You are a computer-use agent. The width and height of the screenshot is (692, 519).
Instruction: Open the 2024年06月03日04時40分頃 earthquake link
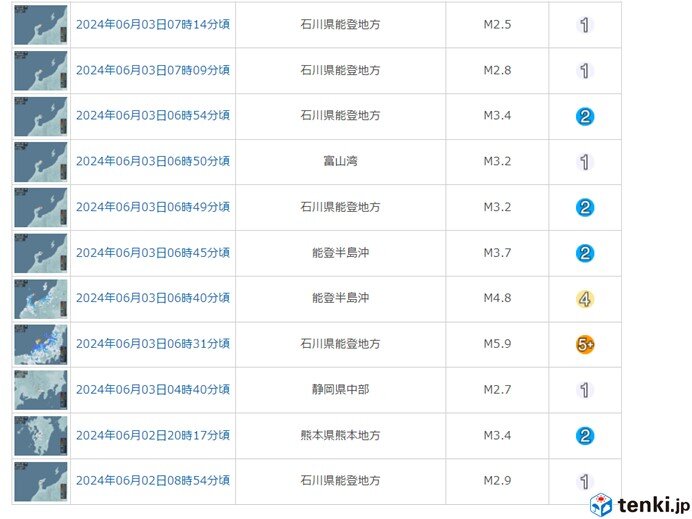(153, 390)
